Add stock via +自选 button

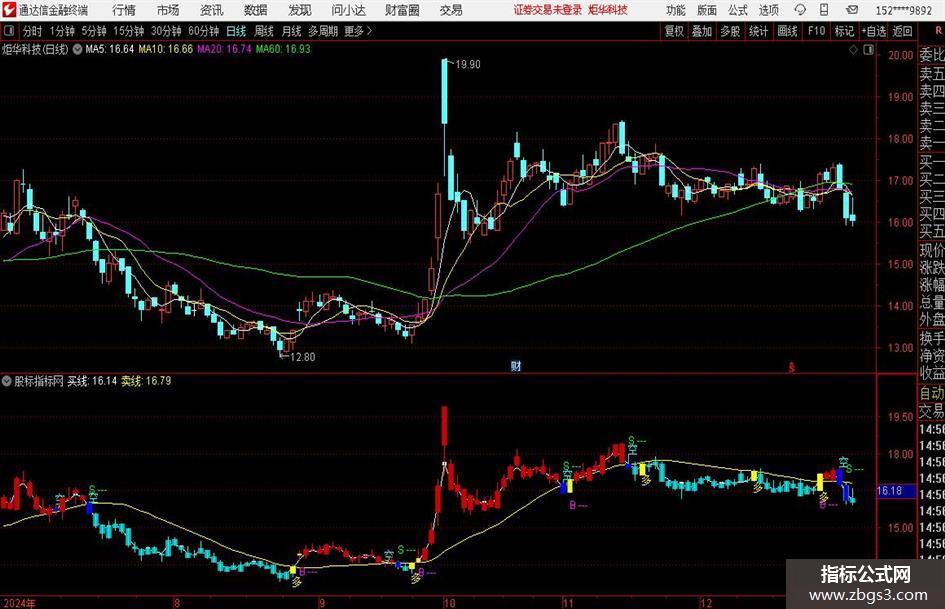pos(873,31)
